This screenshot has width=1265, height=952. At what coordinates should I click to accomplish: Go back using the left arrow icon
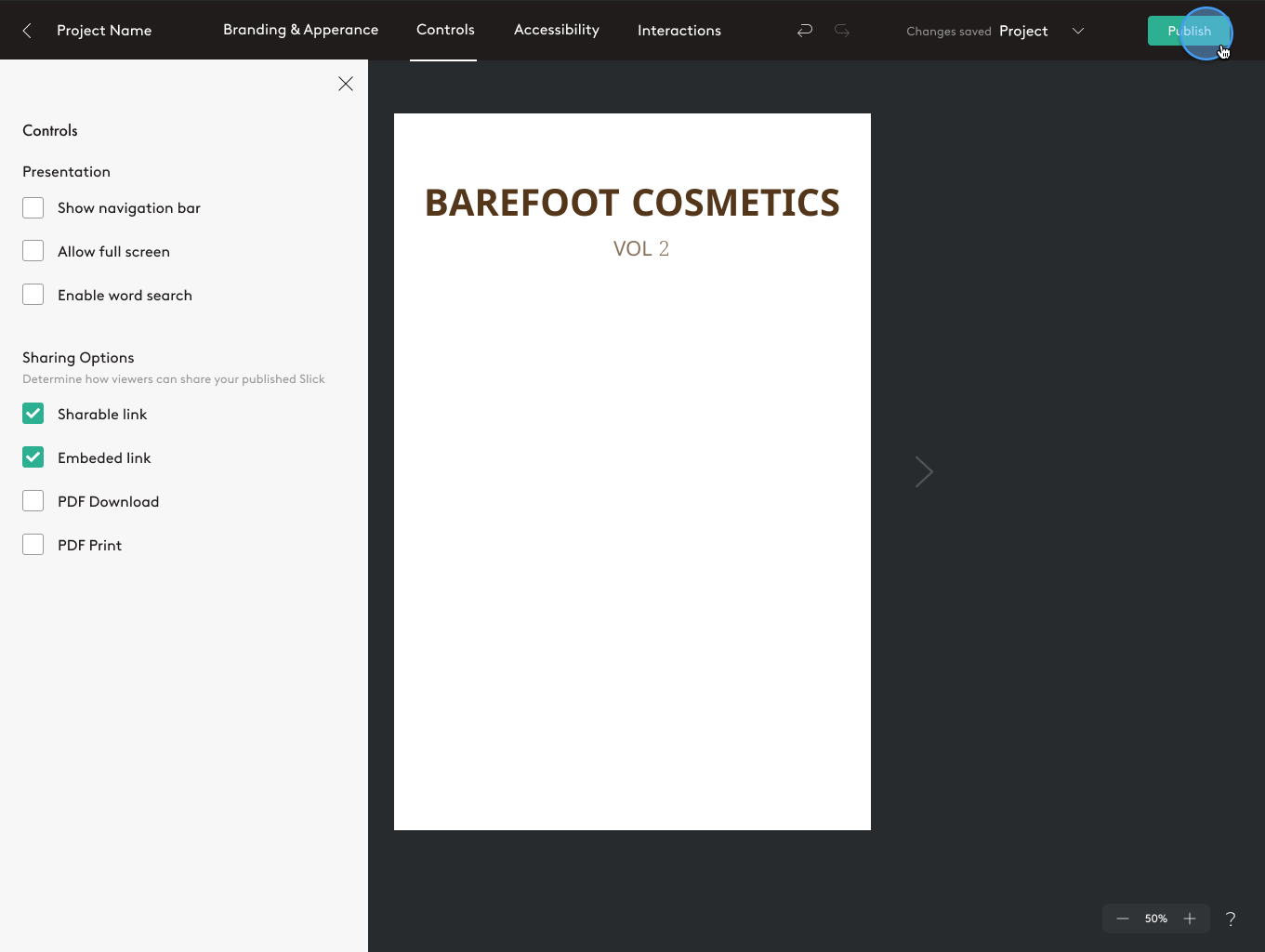pyautogui.click(x=27, y=31)
